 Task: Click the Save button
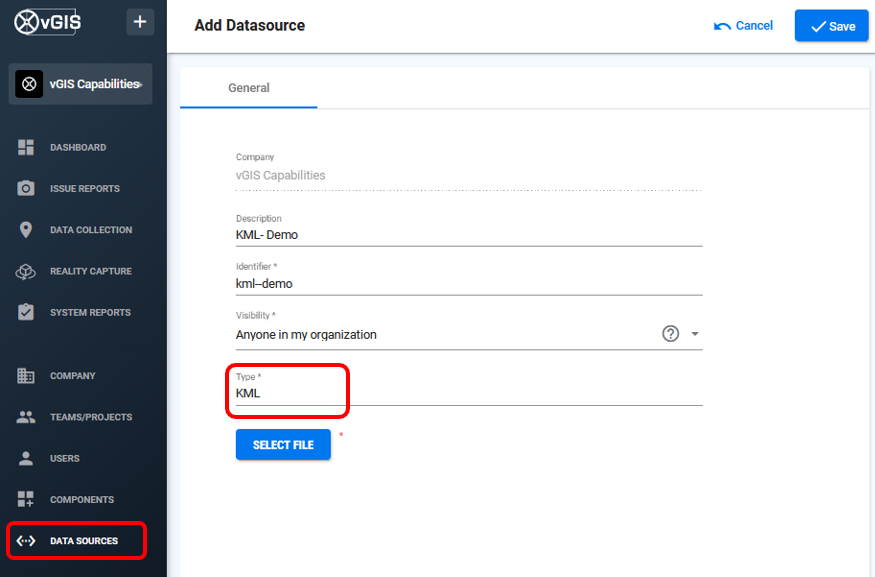(x=831, y=26)
